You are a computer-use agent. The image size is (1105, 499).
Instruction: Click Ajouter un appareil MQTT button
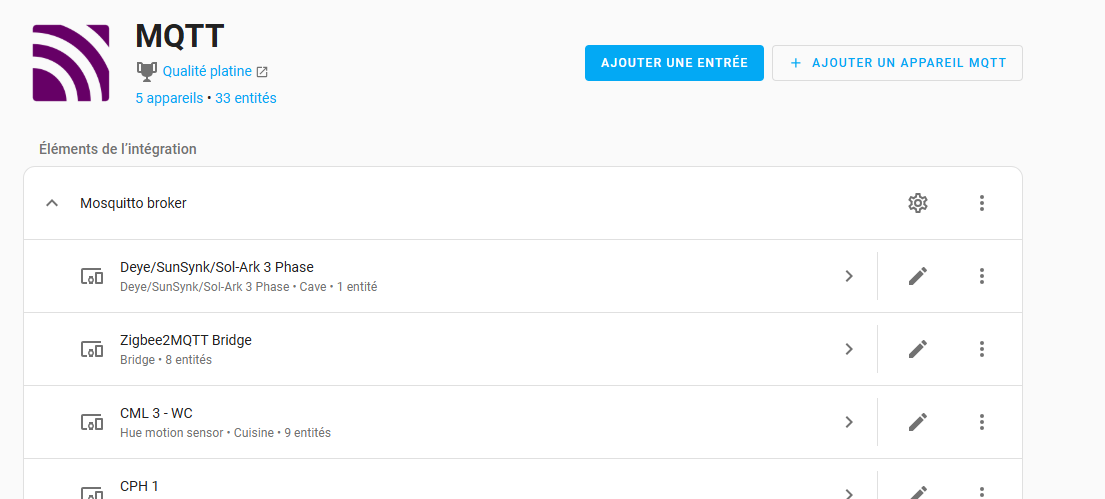[x=897, y=63]
